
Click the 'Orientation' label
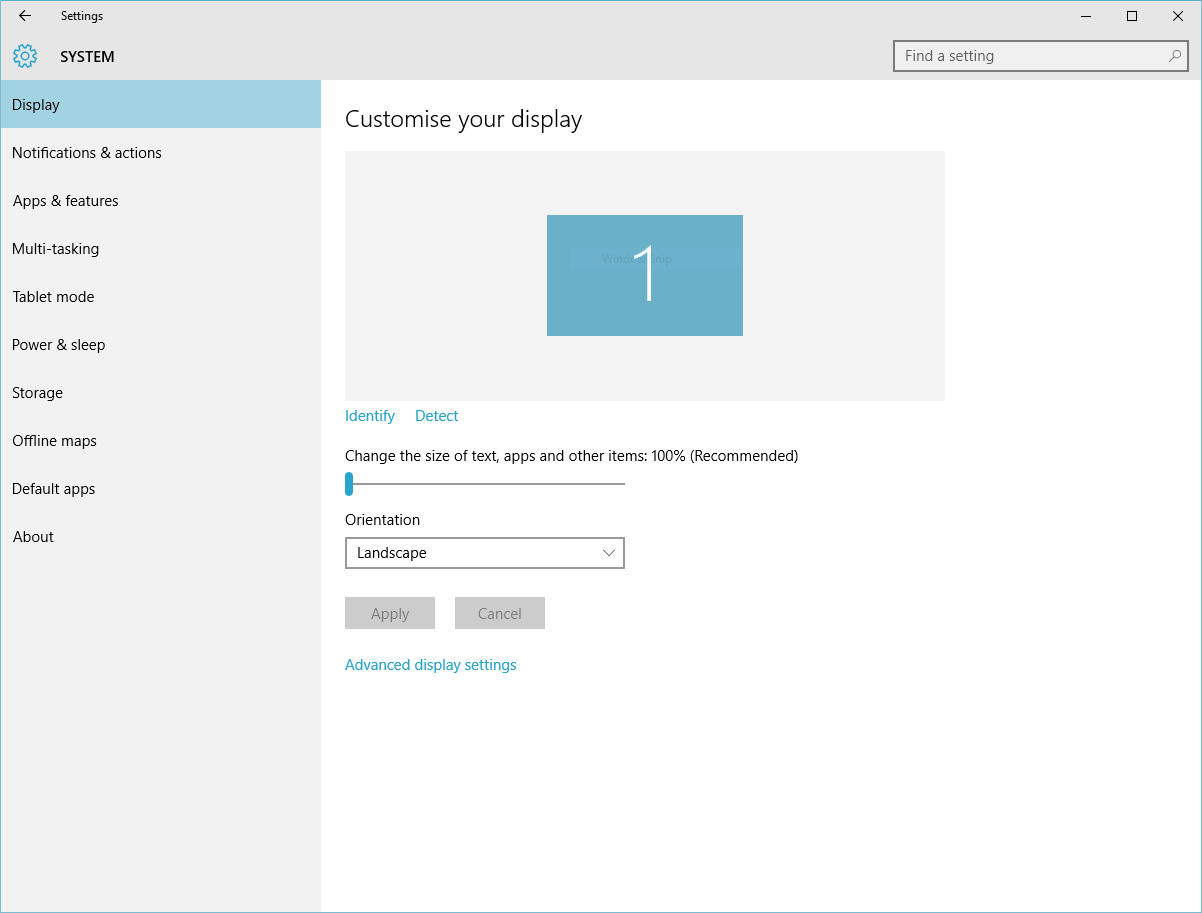pos(383,520)
